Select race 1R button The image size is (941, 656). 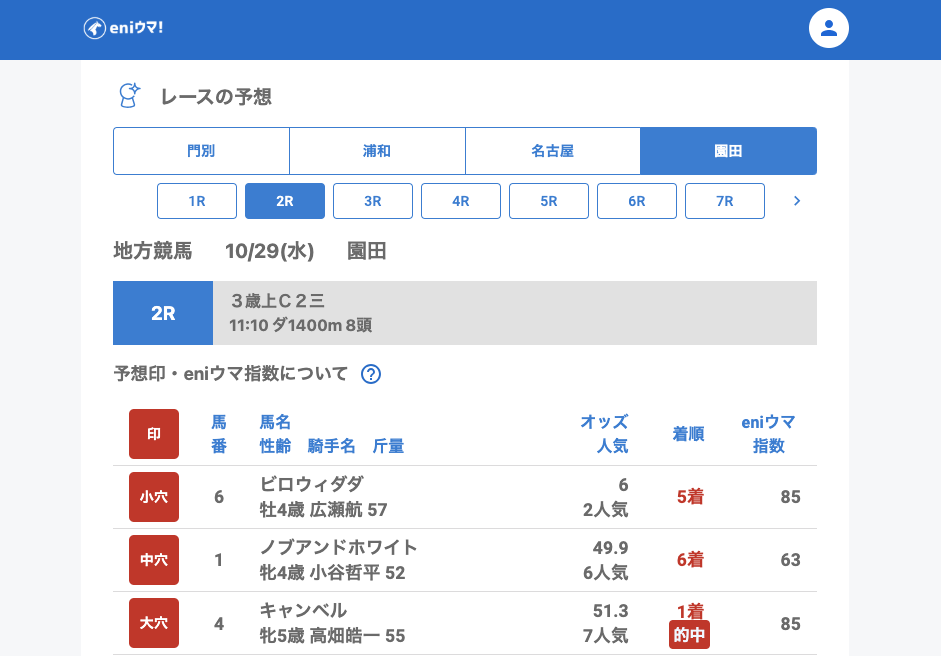pos(197,201)
